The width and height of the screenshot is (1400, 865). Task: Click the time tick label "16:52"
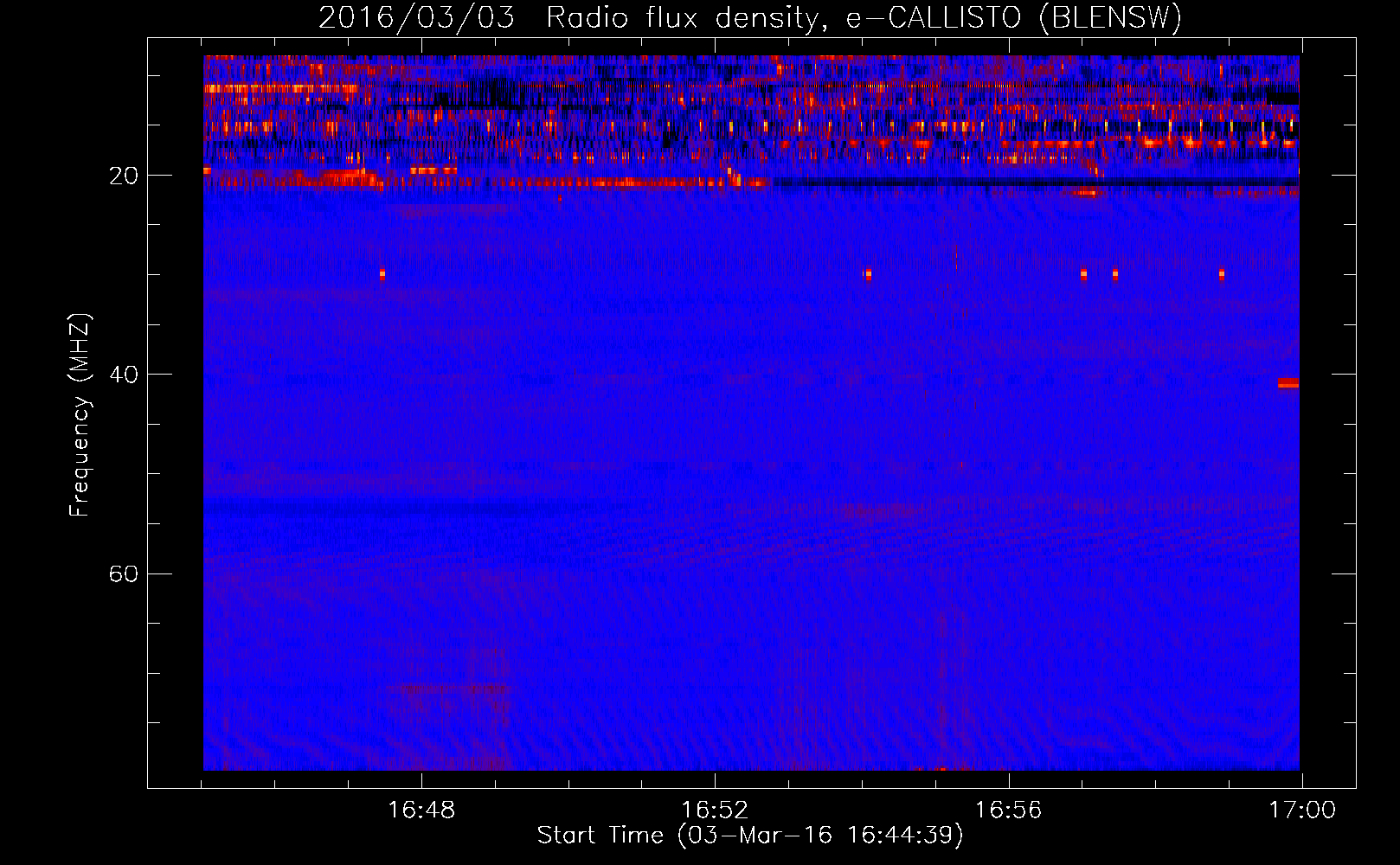point(715,811)
